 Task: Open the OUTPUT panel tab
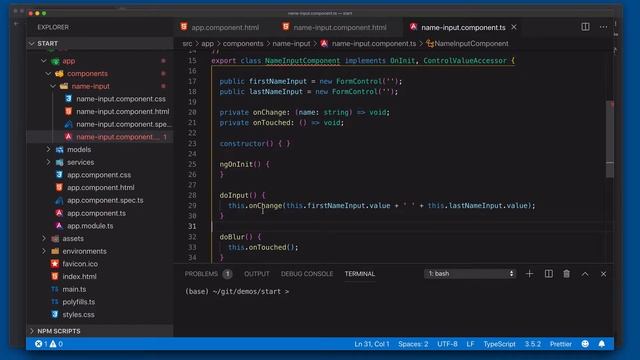coord(257,274)
